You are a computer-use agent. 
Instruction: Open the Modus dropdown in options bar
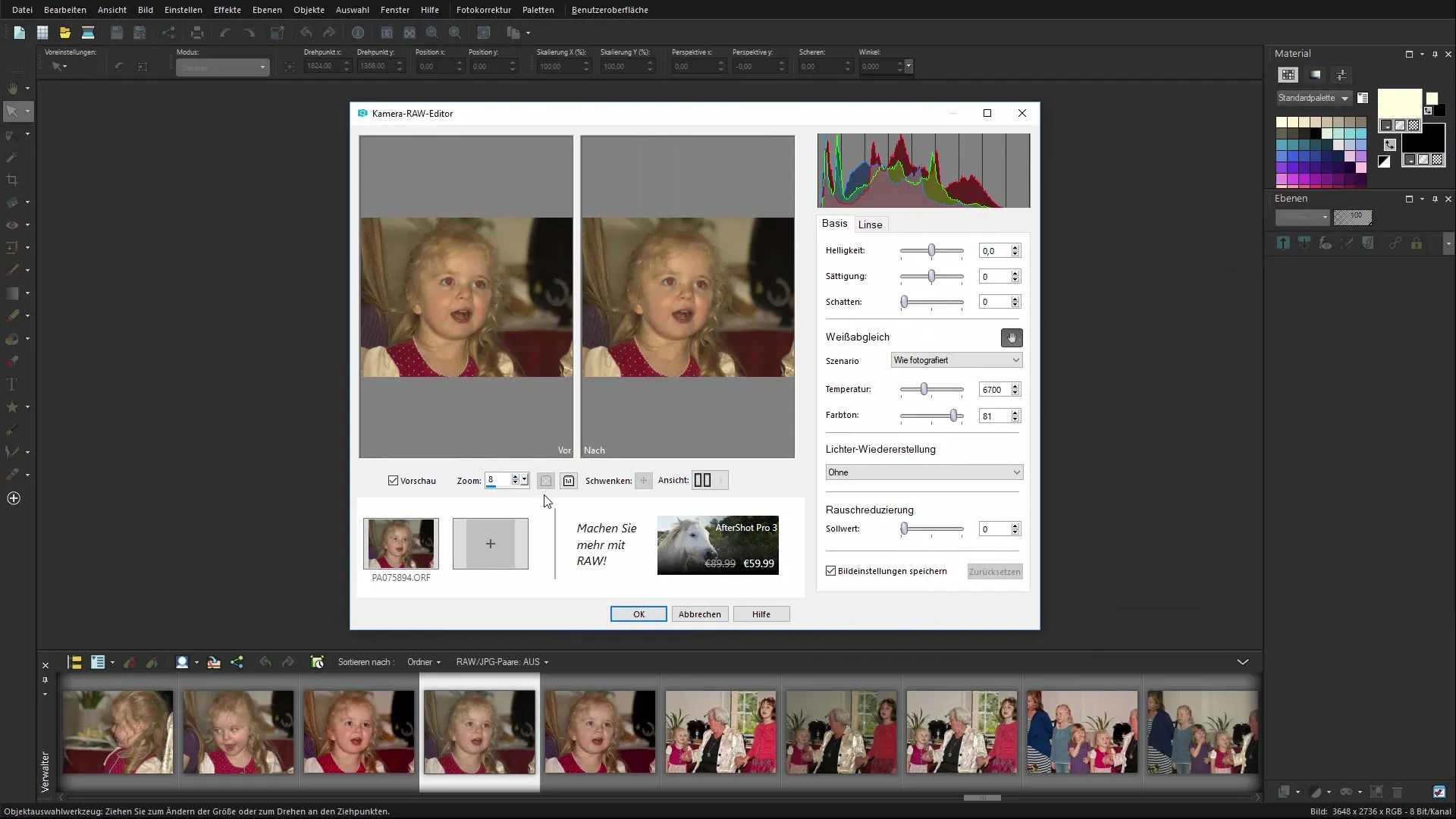222,67
